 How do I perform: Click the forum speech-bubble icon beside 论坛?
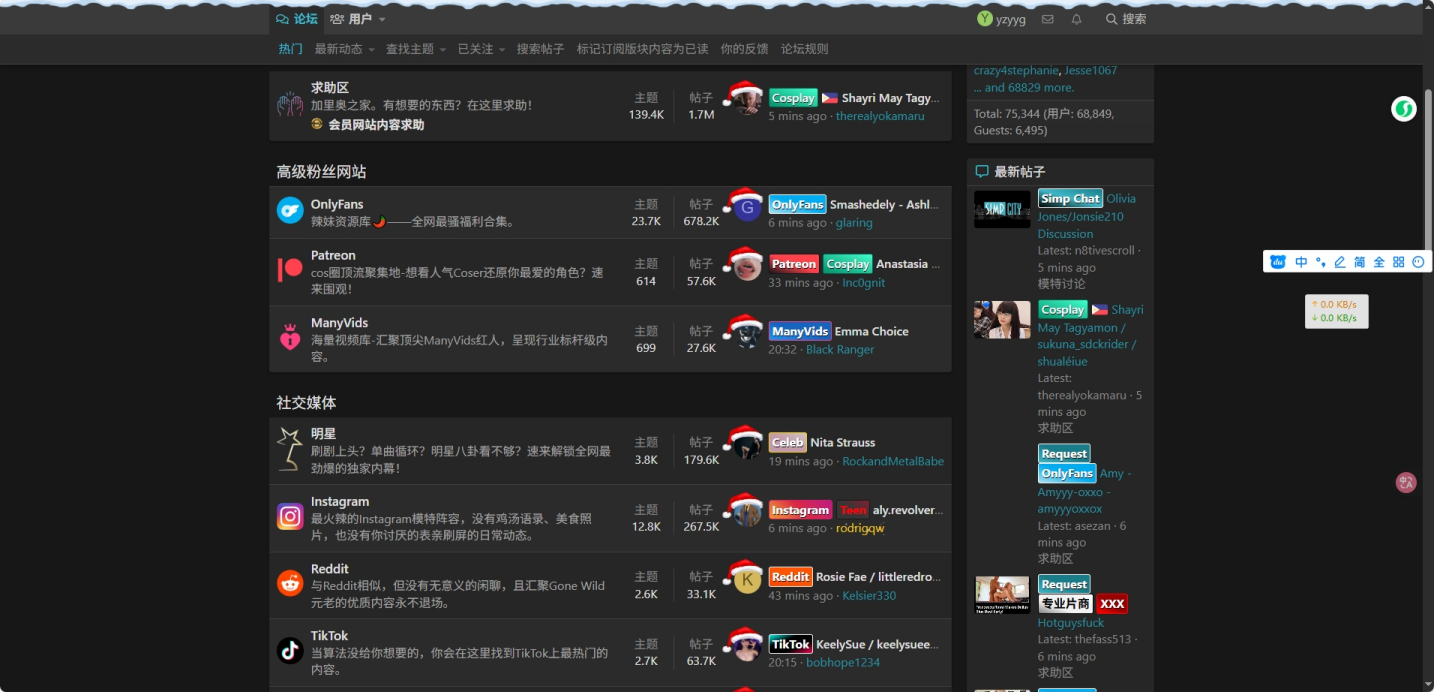282,19
